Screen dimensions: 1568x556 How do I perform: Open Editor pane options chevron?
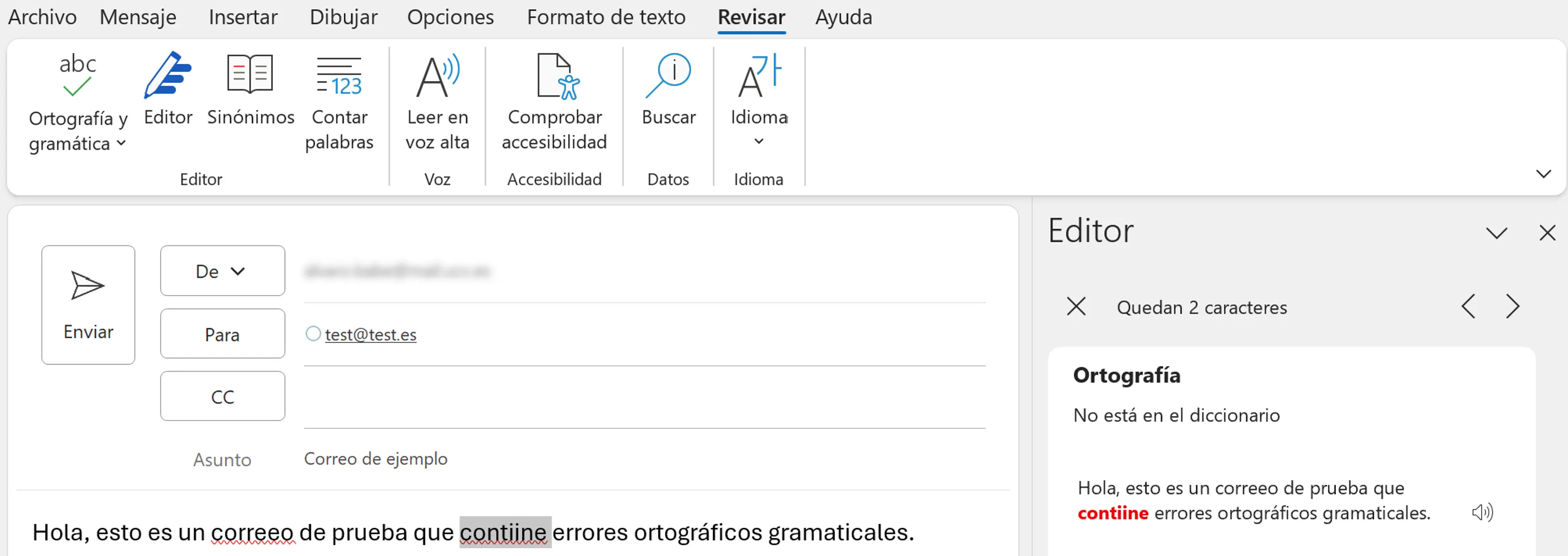click(x=1496, y=233)
